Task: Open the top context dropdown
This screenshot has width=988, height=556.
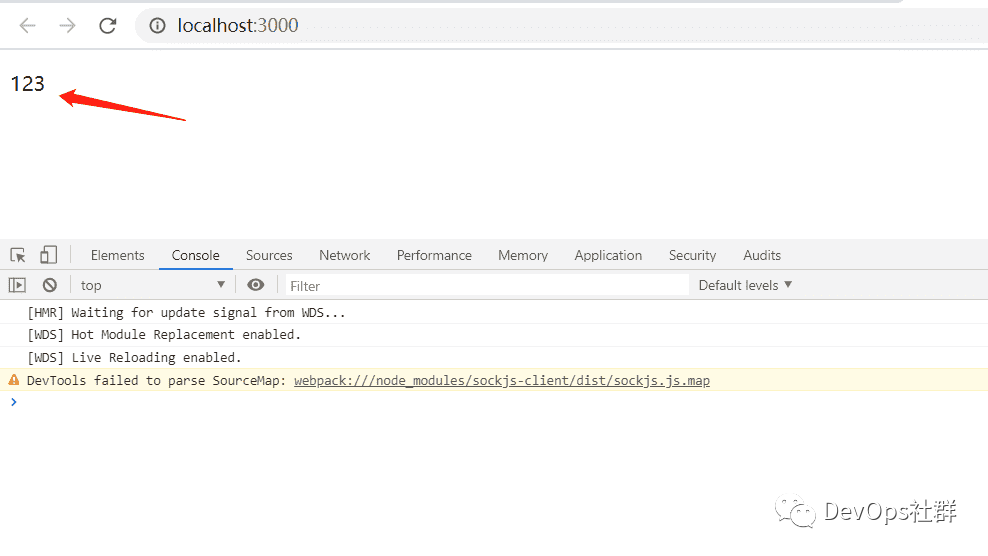Action: tap(152, 286)
